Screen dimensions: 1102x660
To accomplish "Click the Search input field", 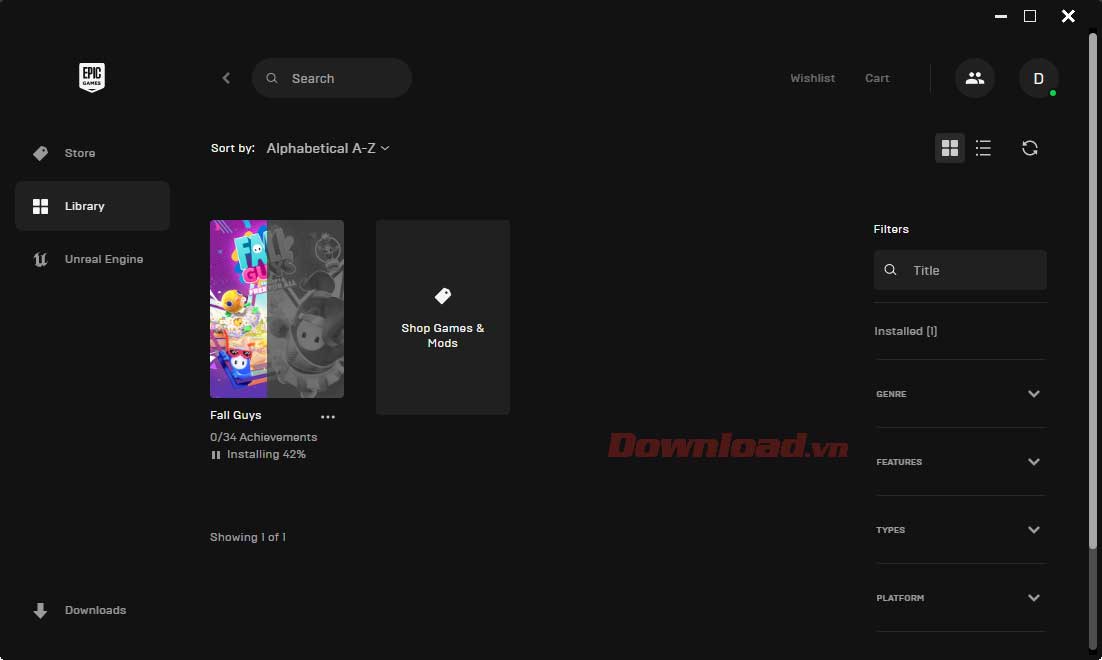I will pos(332,78).
